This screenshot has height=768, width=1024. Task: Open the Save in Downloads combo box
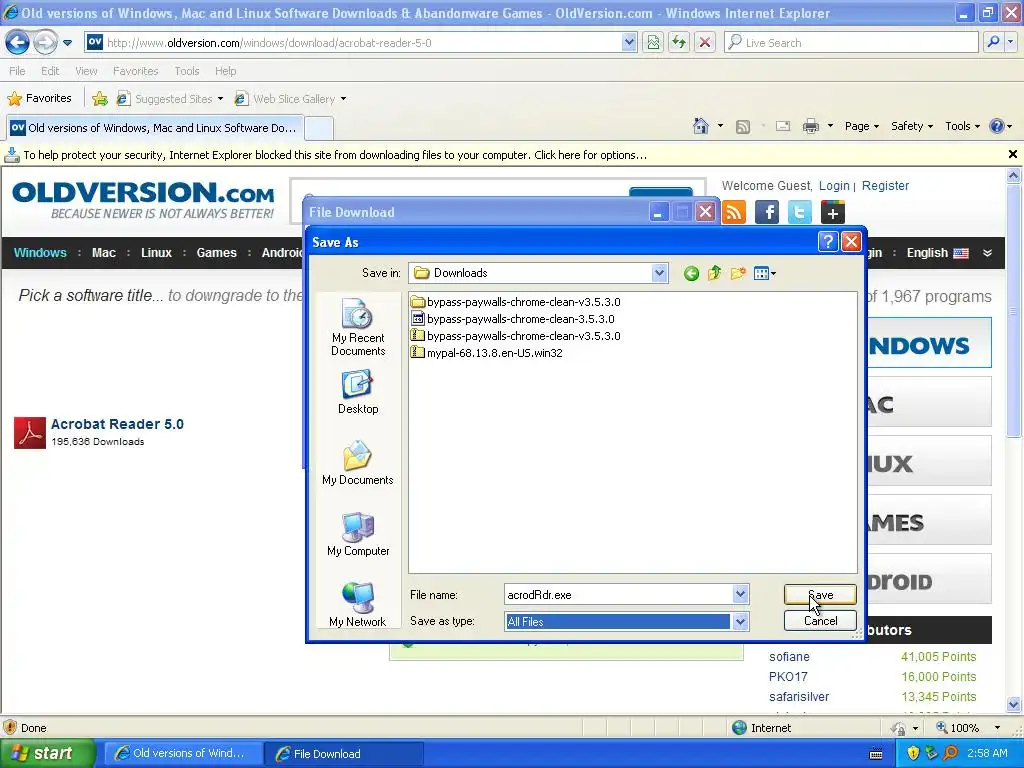tap(538, 273)
